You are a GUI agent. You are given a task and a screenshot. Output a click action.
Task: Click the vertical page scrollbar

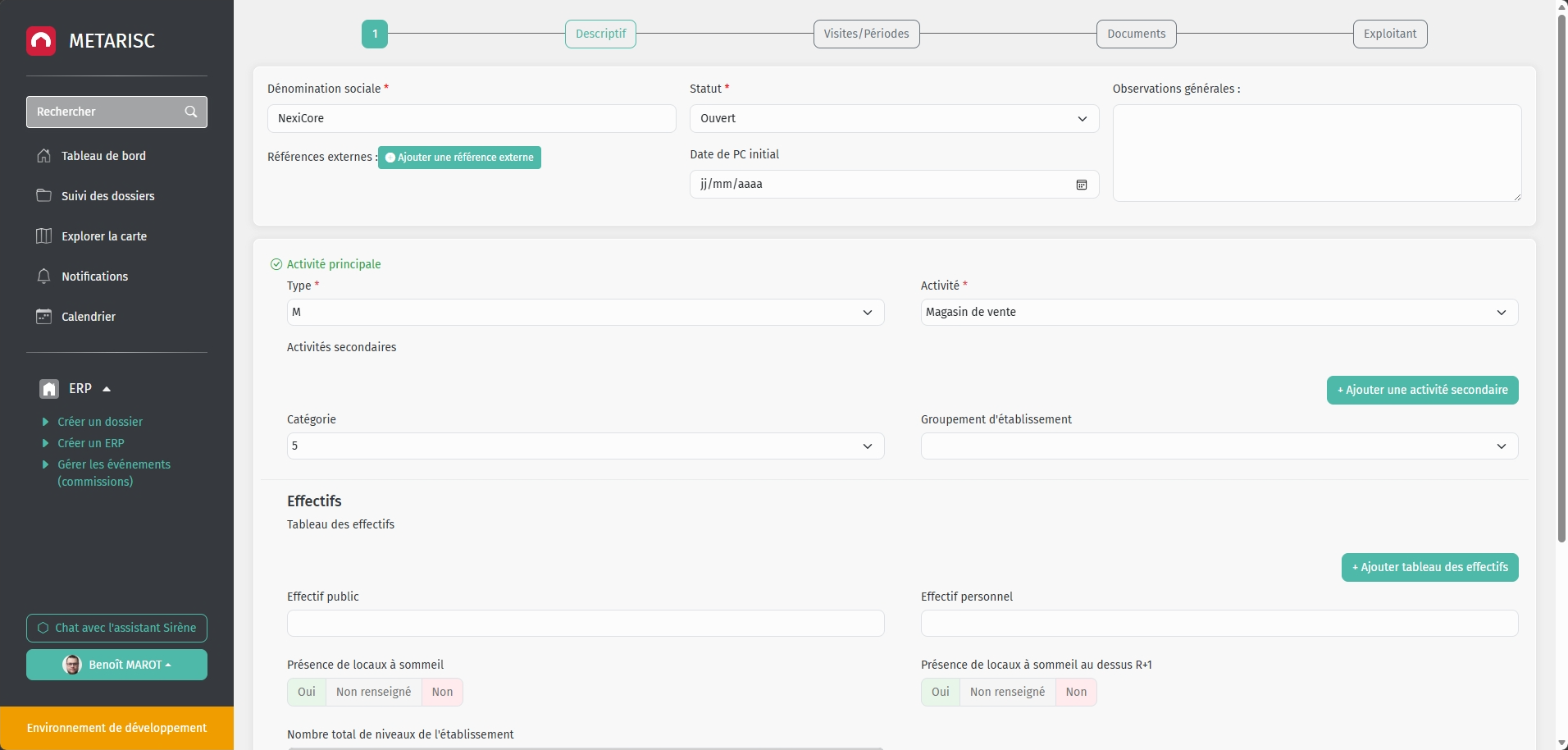(1561, 279)
